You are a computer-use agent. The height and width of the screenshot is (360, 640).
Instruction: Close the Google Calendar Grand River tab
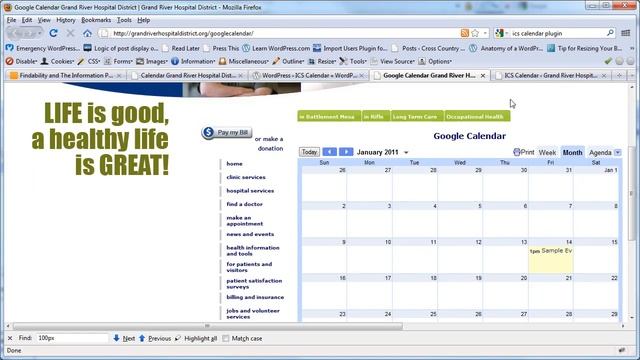coord(483,76)
